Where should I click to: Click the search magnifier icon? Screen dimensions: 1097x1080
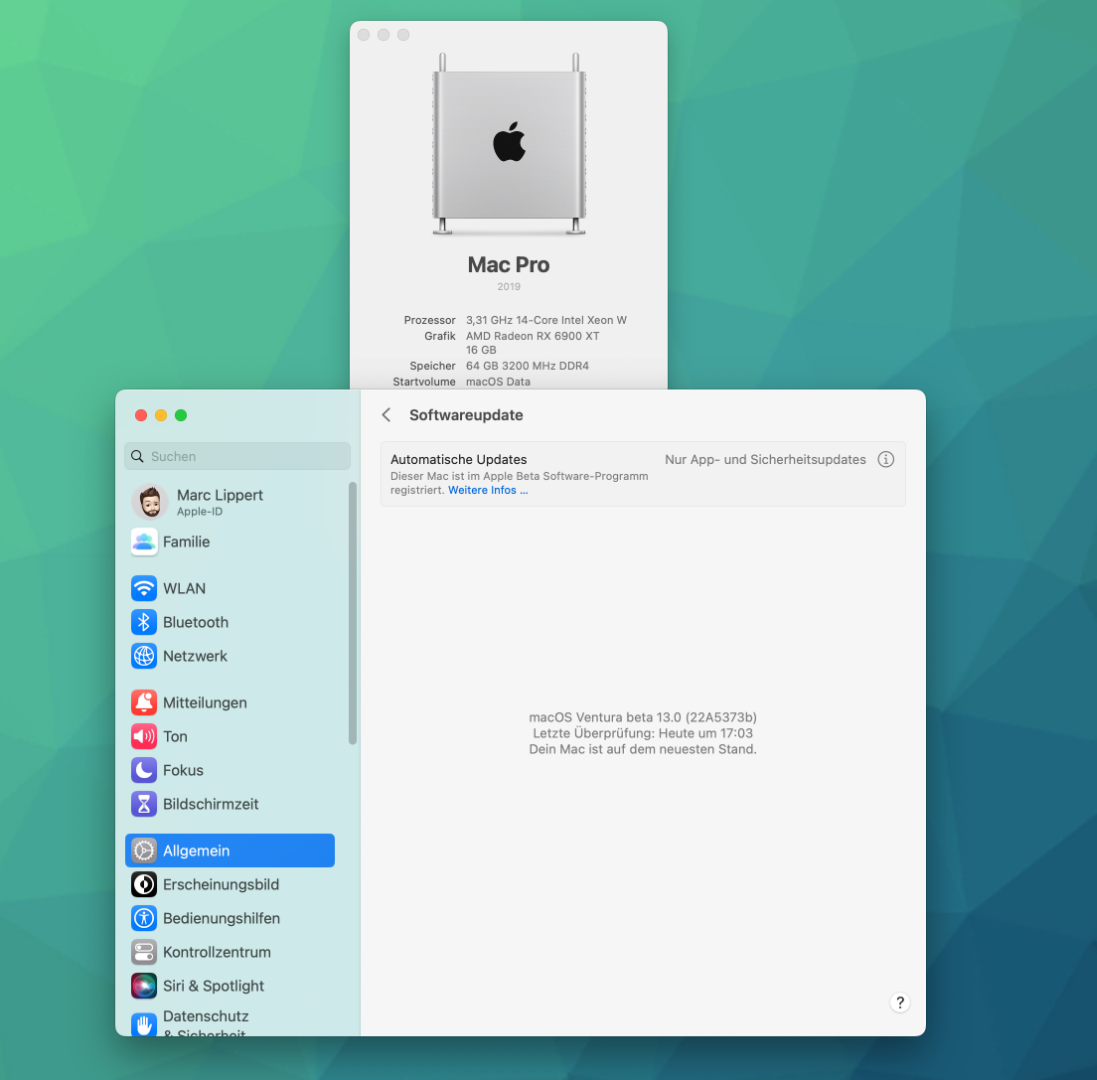(x=137, y=456)
